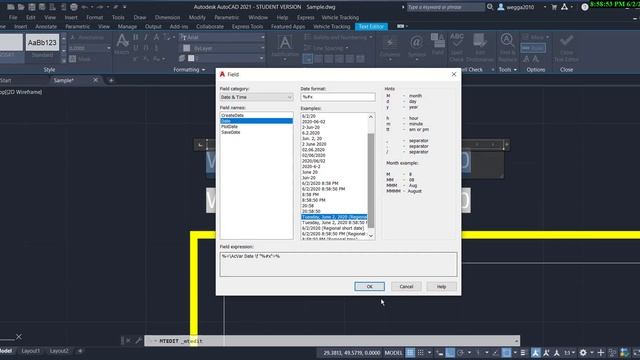Click the Examples list scroll down arrow
Screen dimensions: 640x360
coord(371,236)
